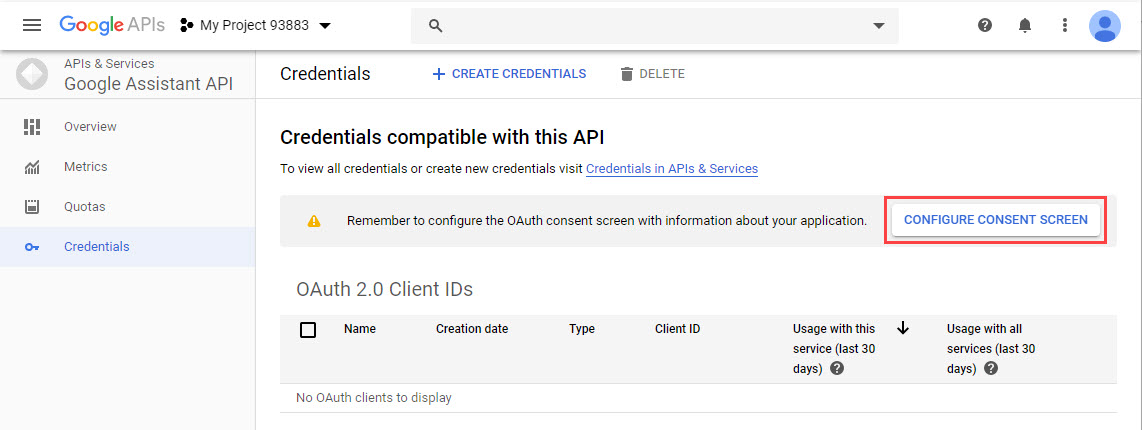
Task: Open the notifications bell
Action: (1025, 26)
